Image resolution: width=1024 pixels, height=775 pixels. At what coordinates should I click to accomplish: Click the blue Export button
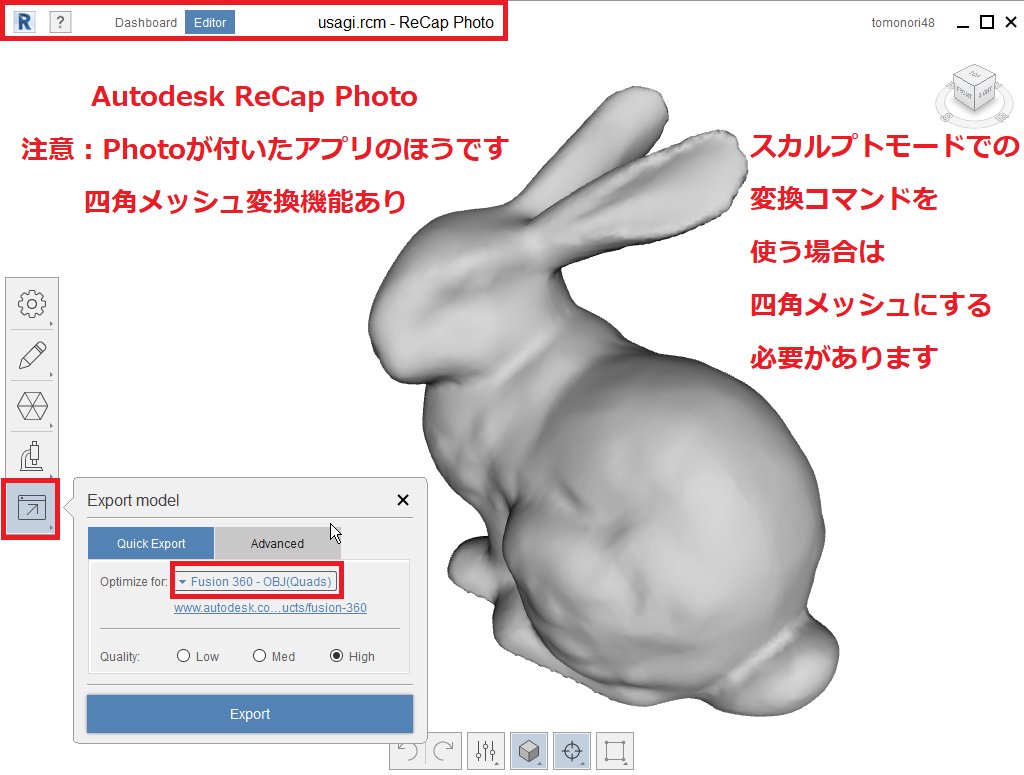coord(249,714)
